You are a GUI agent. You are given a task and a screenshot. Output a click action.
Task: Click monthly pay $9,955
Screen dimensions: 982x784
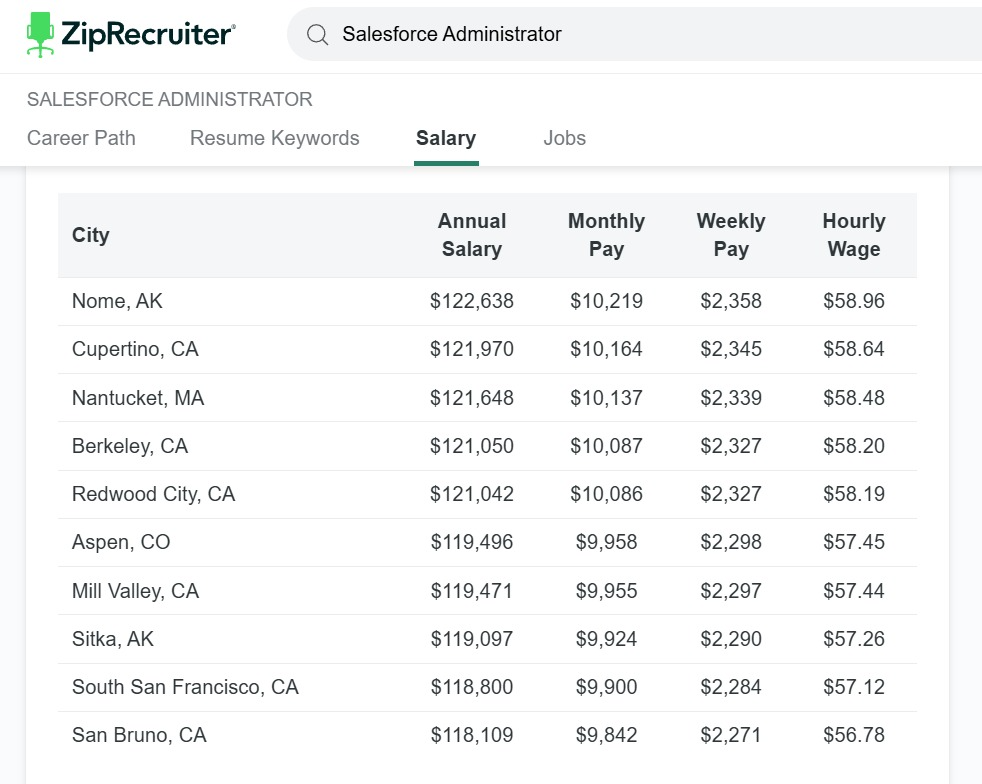click(606, 591)
